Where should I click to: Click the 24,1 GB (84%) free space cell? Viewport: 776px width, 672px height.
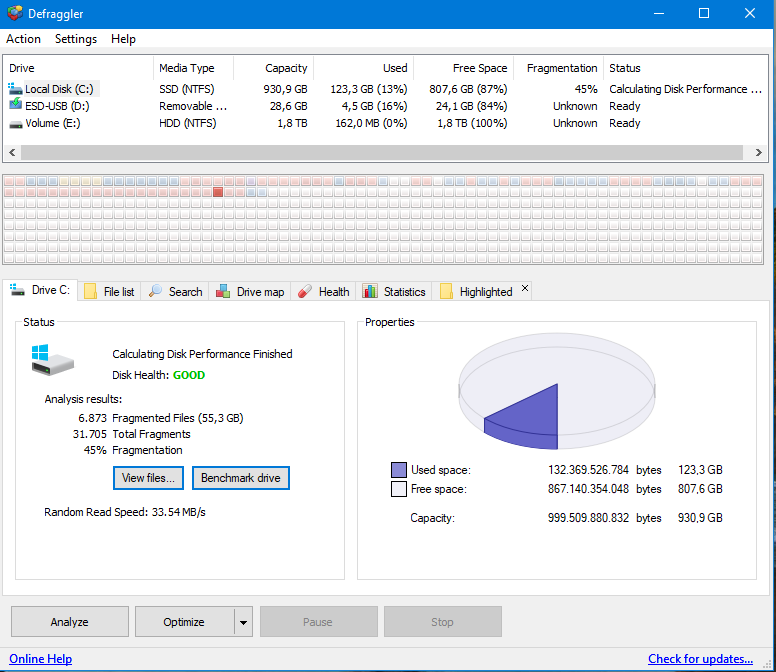pos(471,106)
